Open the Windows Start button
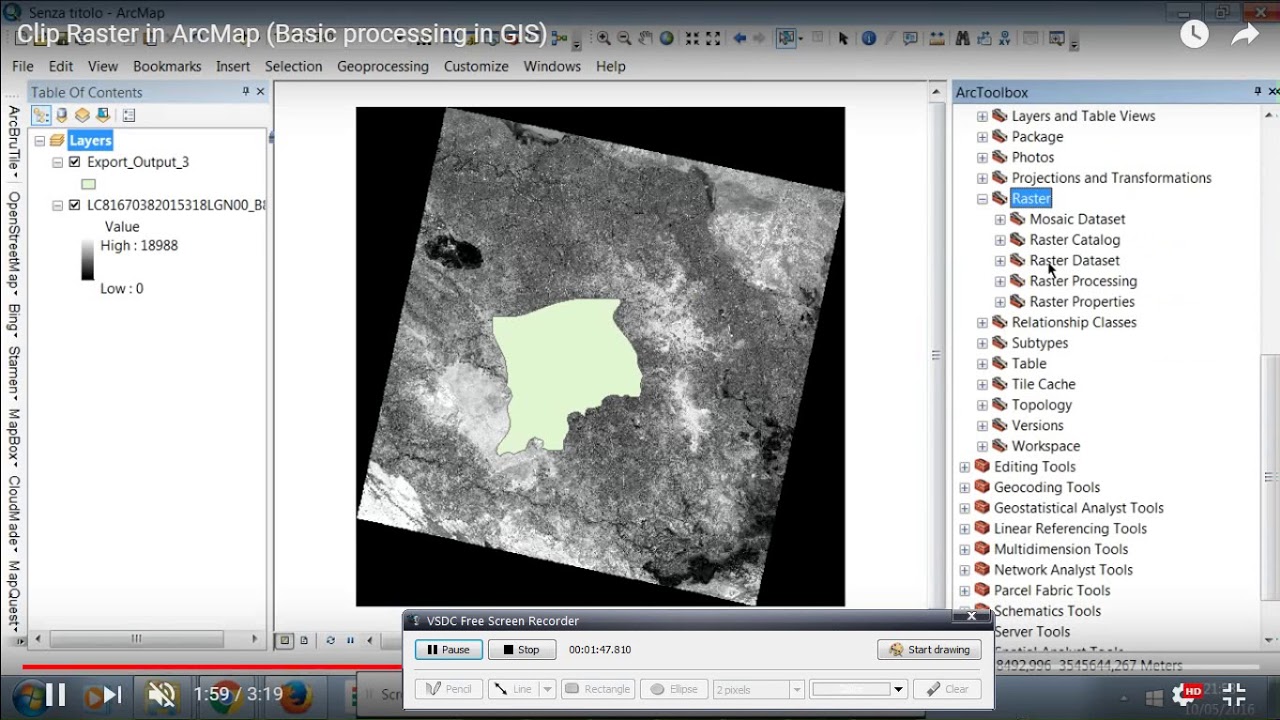Screen dimensions: 1280x720 coord(29,695)
